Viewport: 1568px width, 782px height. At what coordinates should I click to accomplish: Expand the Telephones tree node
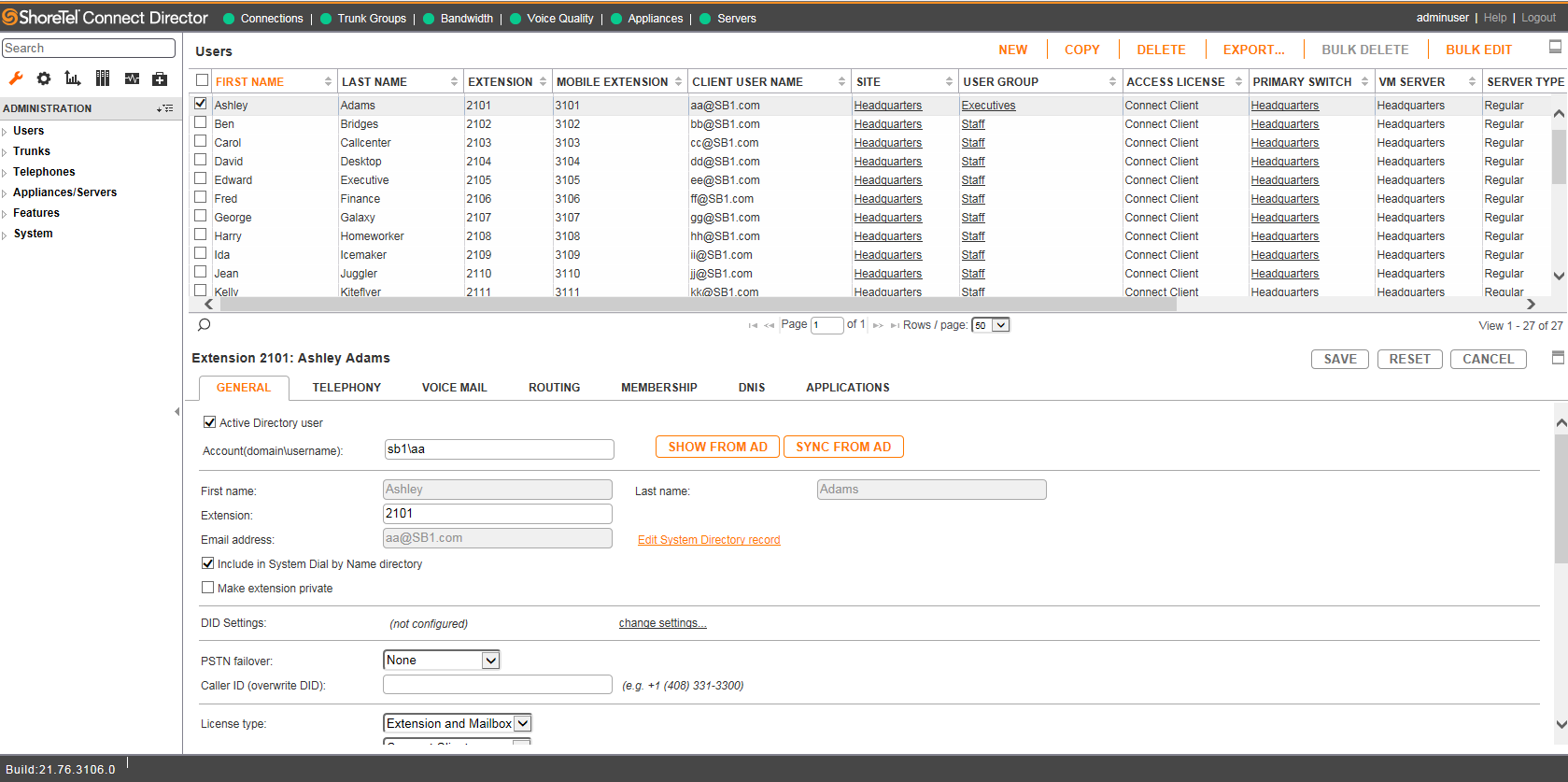tap(44, 172)
